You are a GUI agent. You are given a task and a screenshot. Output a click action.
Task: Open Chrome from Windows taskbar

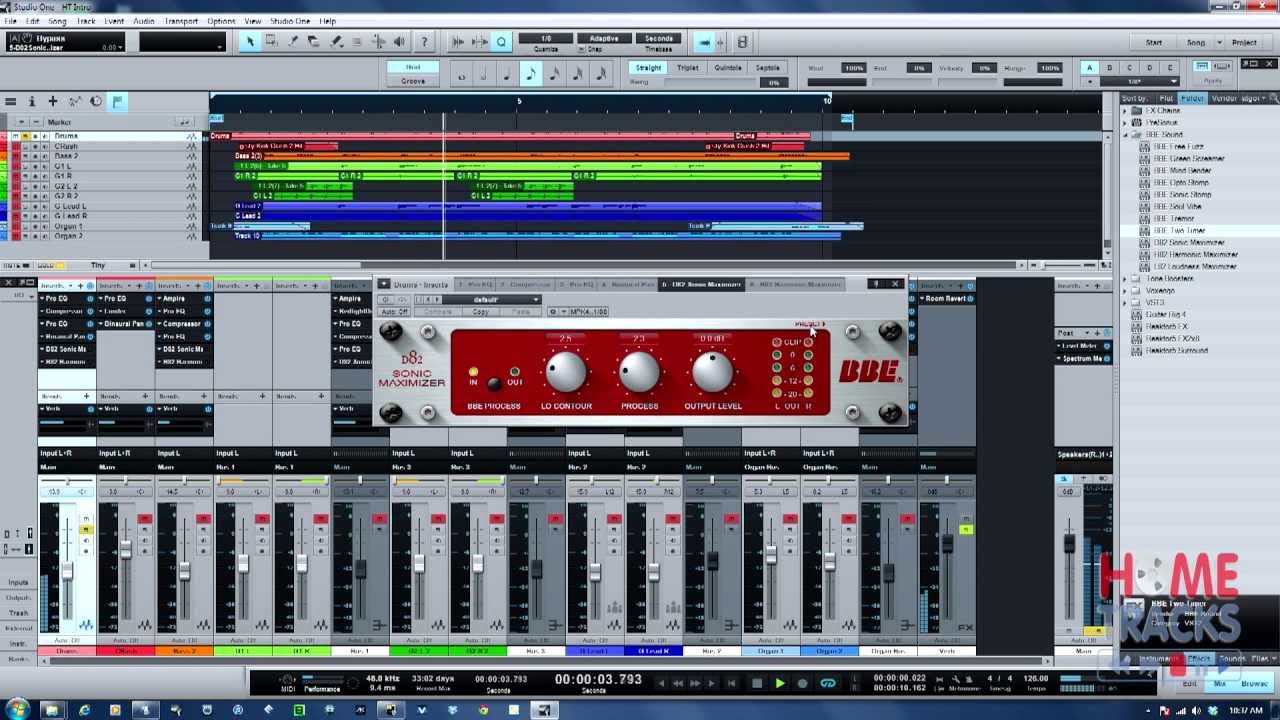click(483, 710)
